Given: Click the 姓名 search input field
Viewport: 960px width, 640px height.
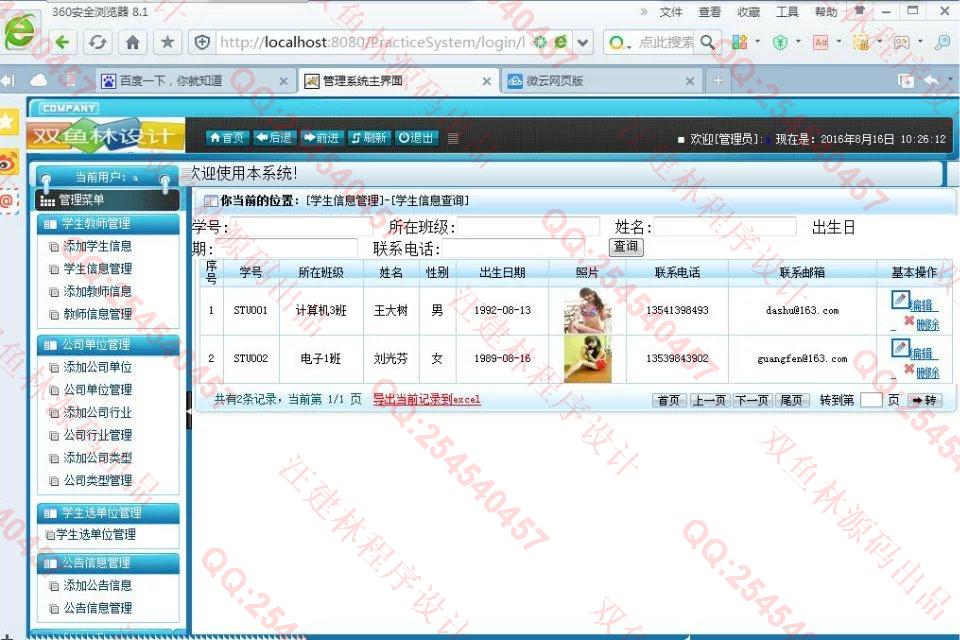Looking at the screenshot, I should click(725, 227).
